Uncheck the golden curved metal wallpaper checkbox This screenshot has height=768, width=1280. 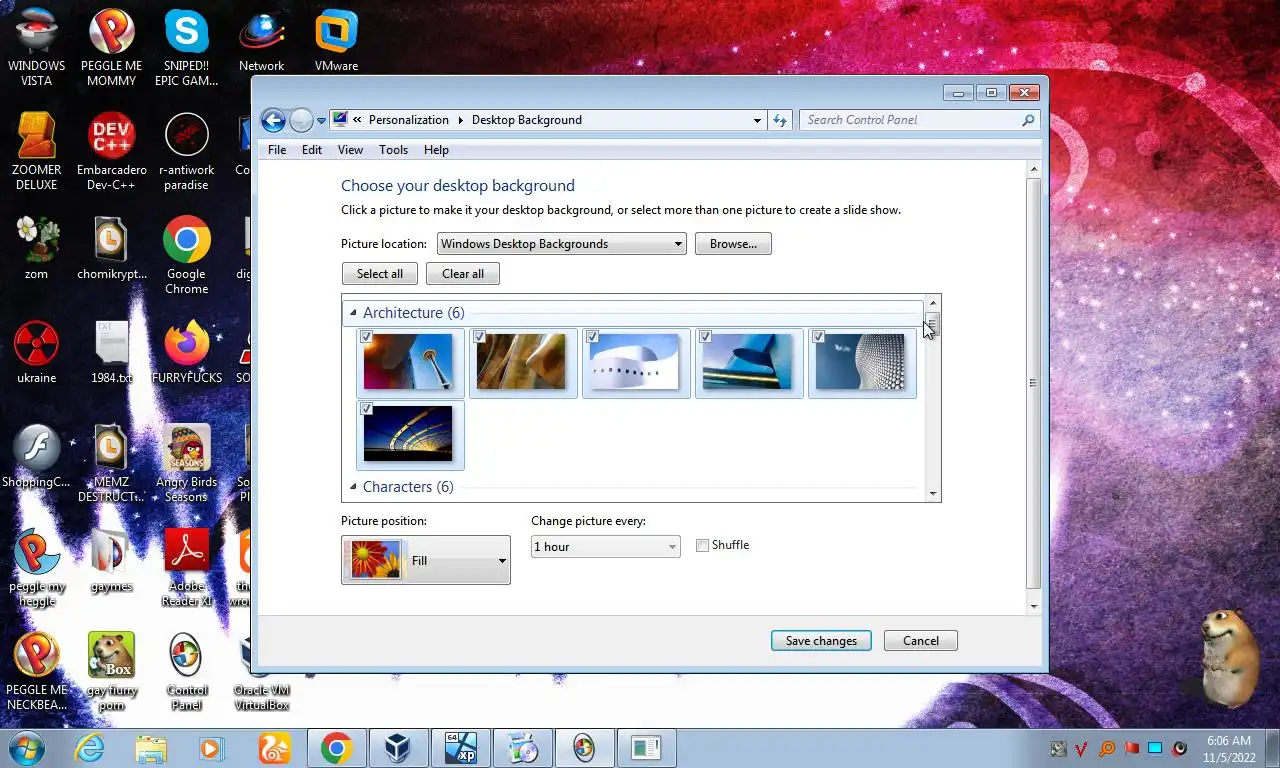pos(479,337)
